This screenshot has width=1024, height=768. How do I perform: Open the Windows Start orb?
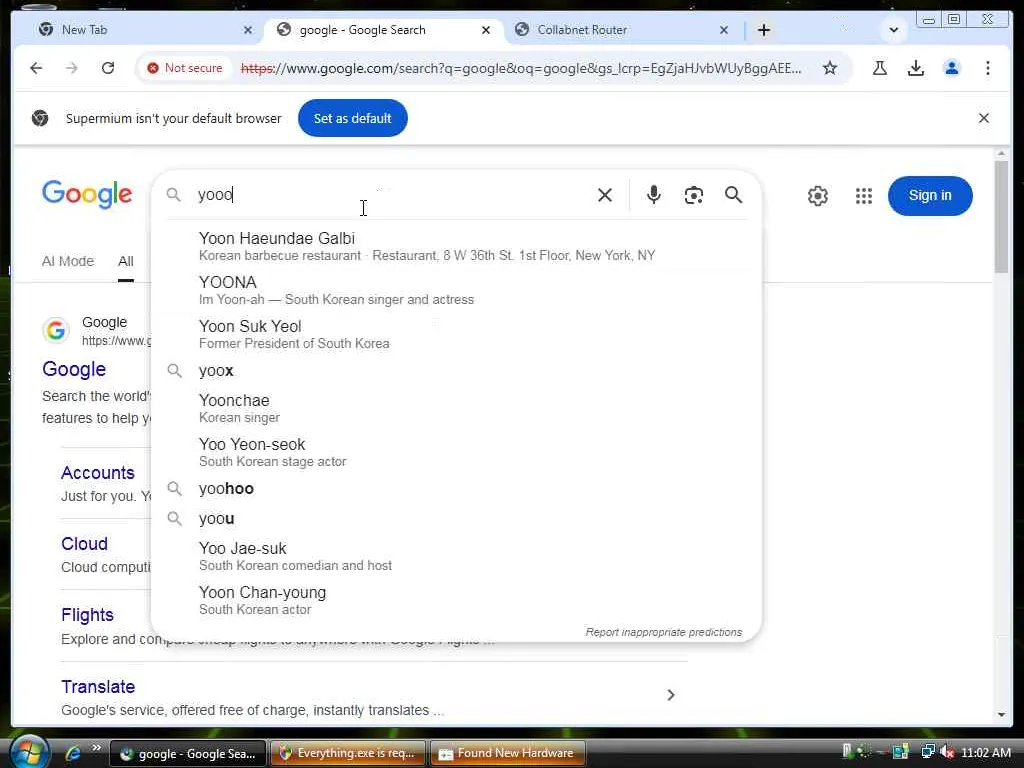point(29,753)
